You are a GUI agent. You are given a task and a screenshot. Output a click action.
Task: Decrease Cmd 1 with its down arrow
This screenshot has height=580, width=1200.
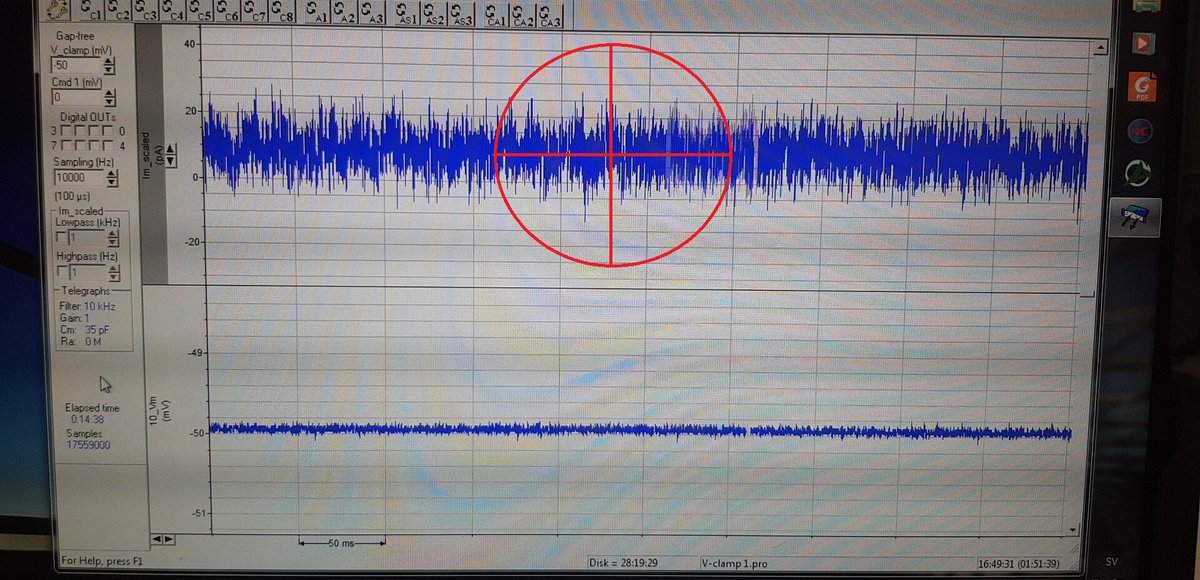tap(109, 103)
